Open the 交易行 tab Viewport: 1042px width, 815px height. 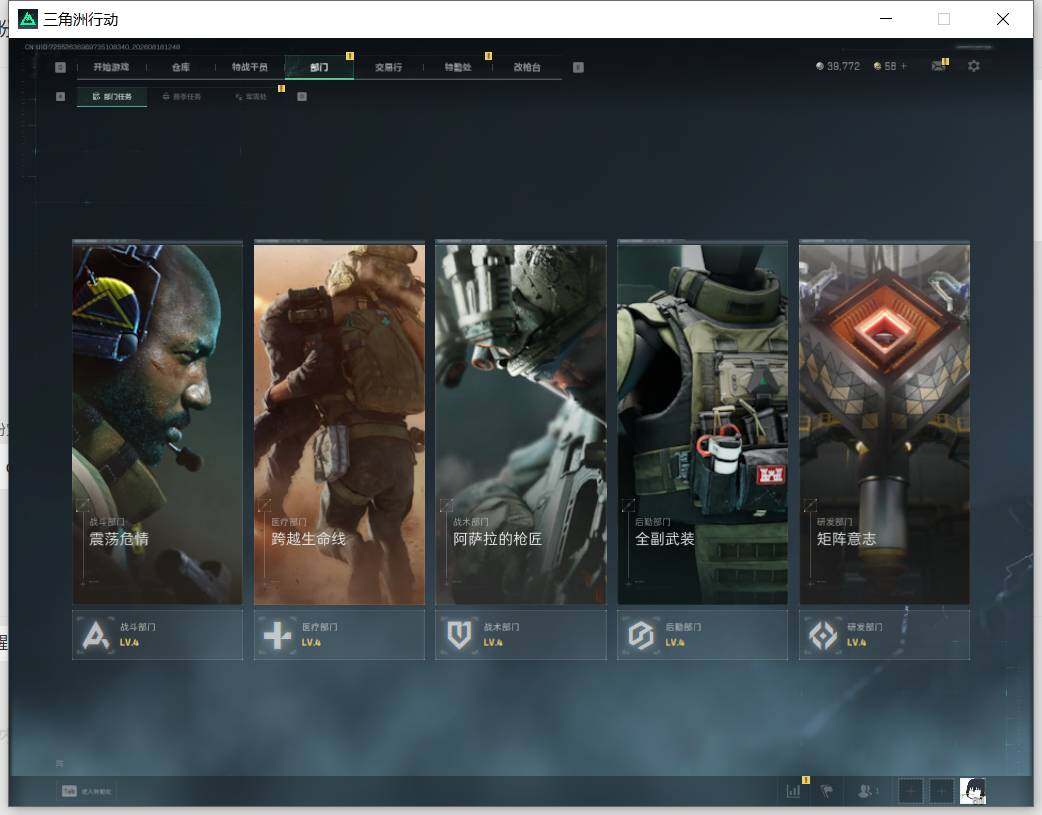[388, 67]
